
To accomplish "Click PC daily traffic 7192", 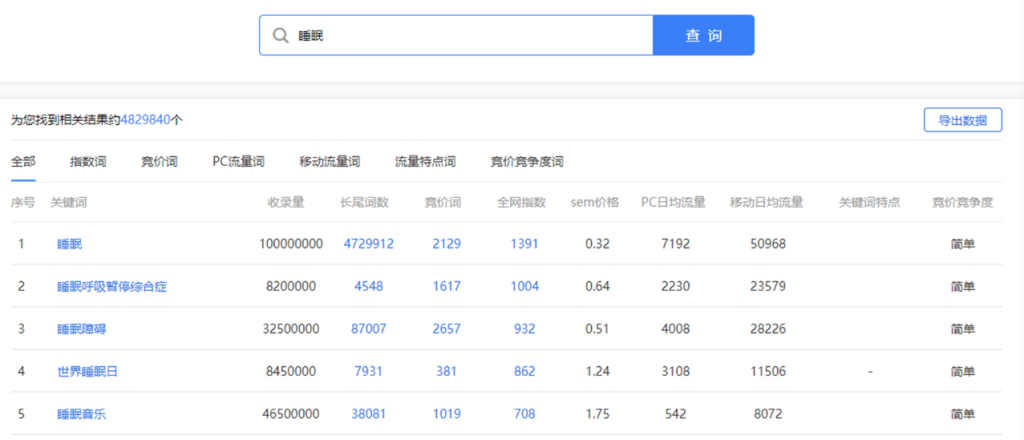I will [675, 244].
